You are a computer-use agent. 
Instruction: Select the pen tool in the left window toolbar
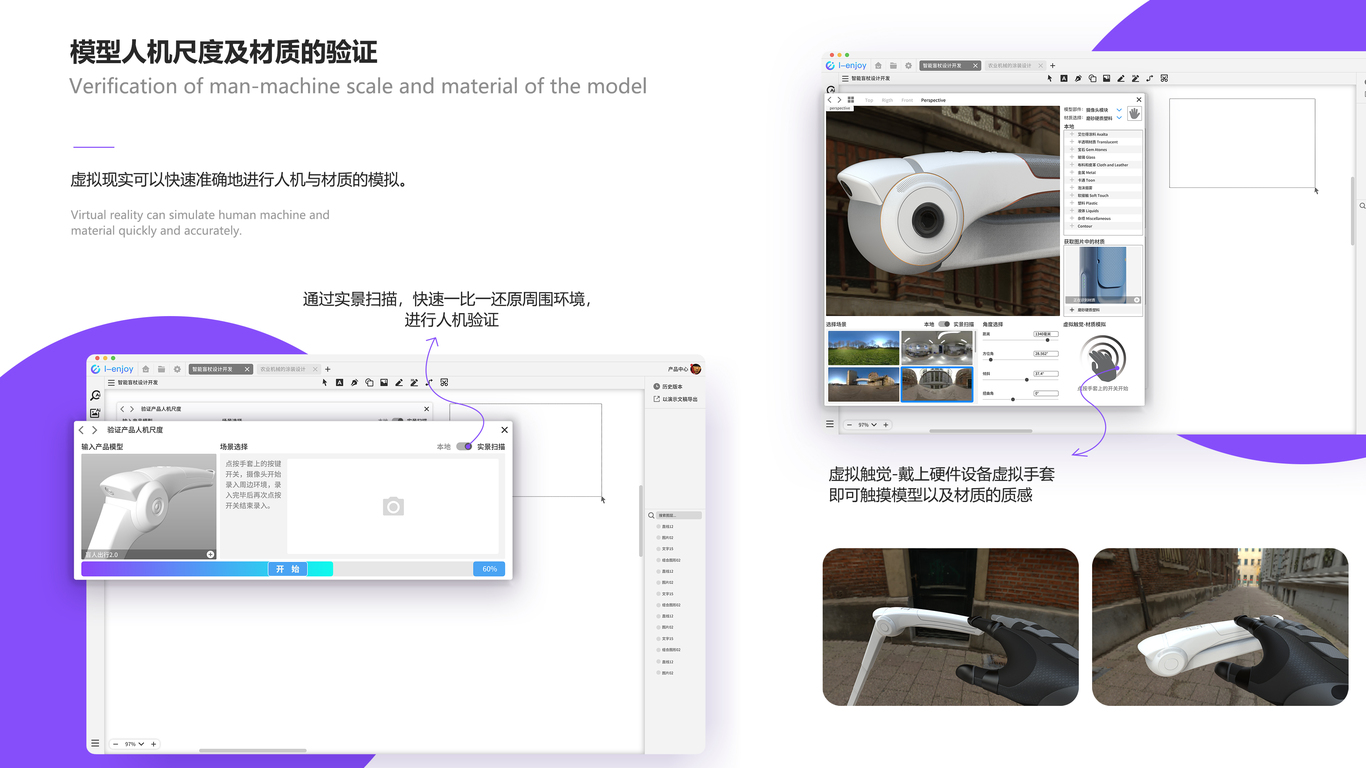354,382
